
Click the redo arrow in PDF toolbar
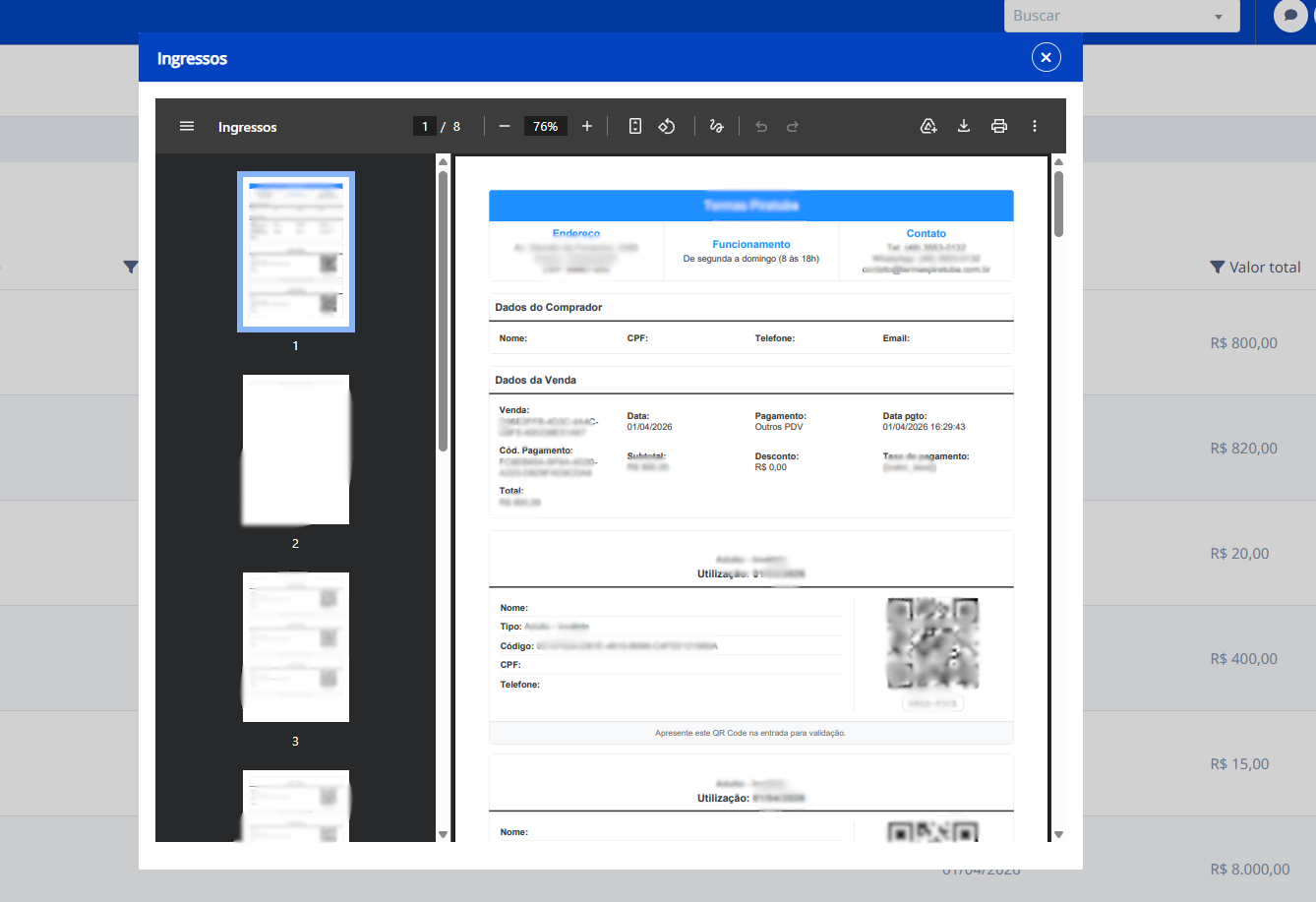[793, 126]
